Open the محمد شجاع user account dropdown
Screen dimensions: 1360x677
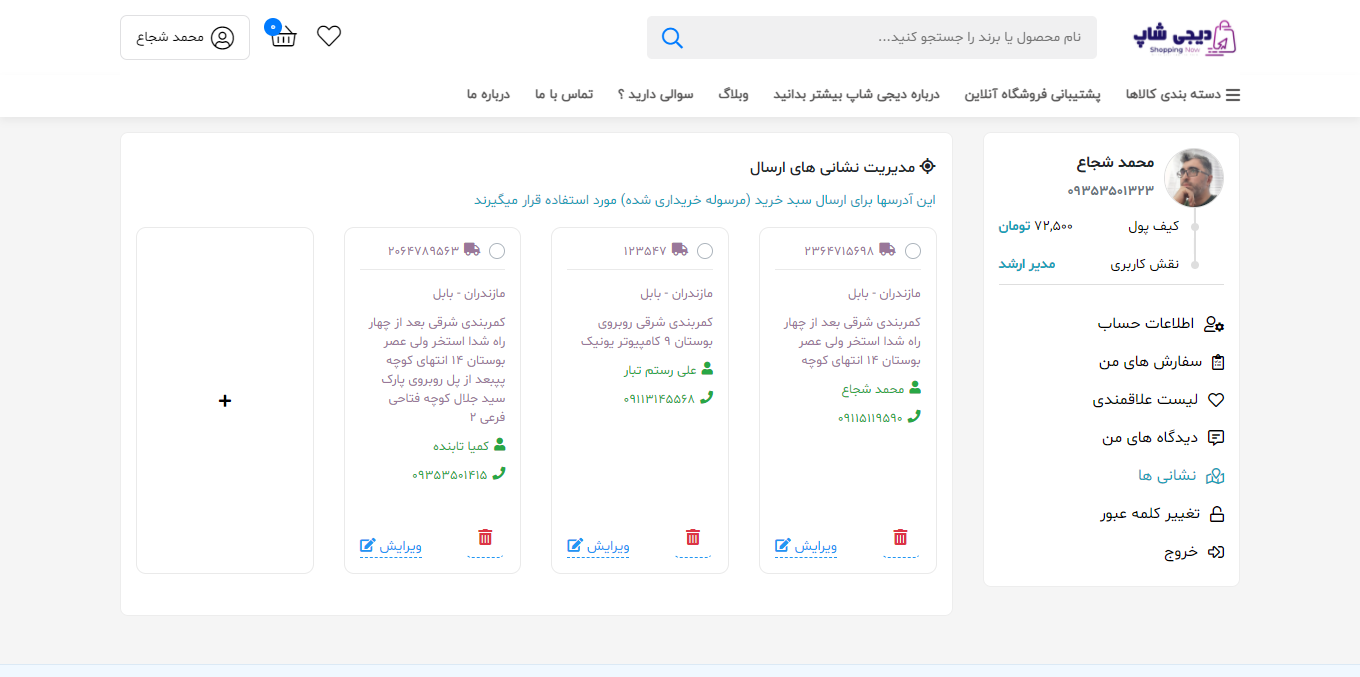[185, 38]
